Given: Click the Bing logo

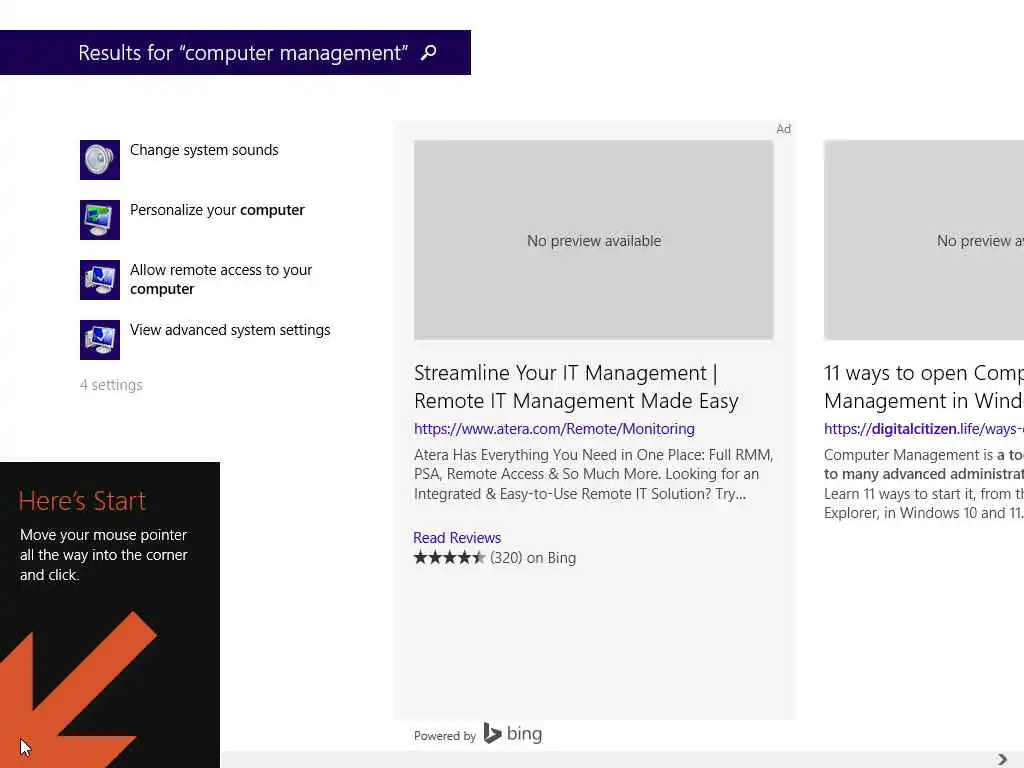Looking at the screenshot, I should [x=513, y=733].
